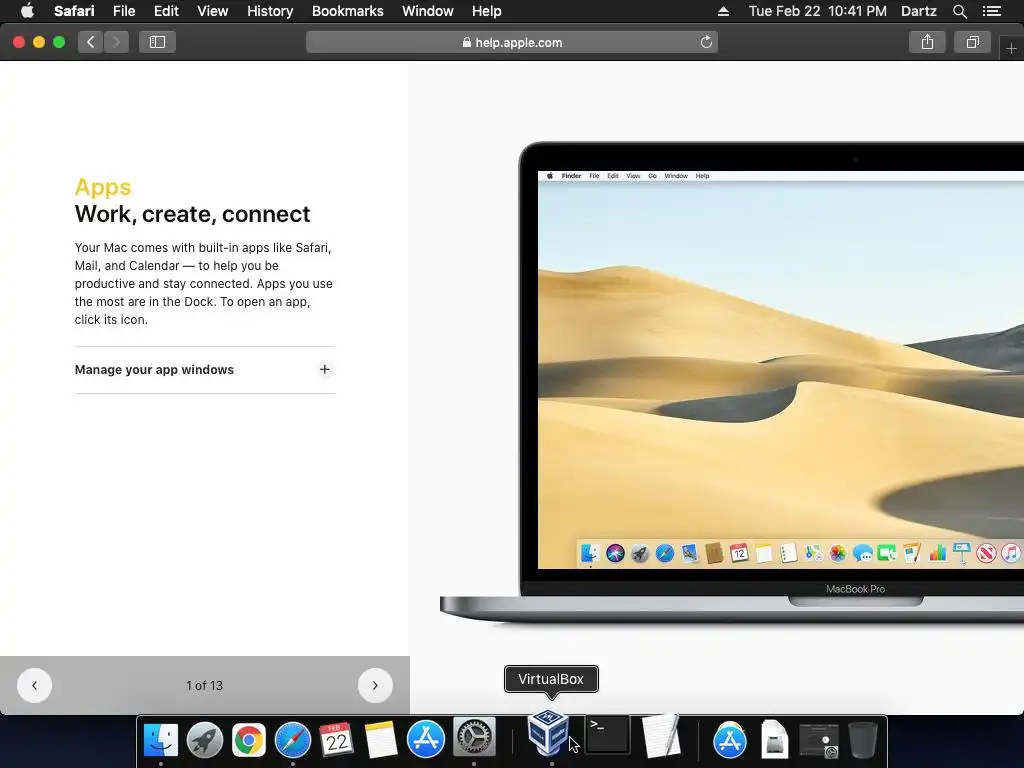Open the Edit menu
The width and height of the screenshot is (1024, 768).
[x=166, y=11]
